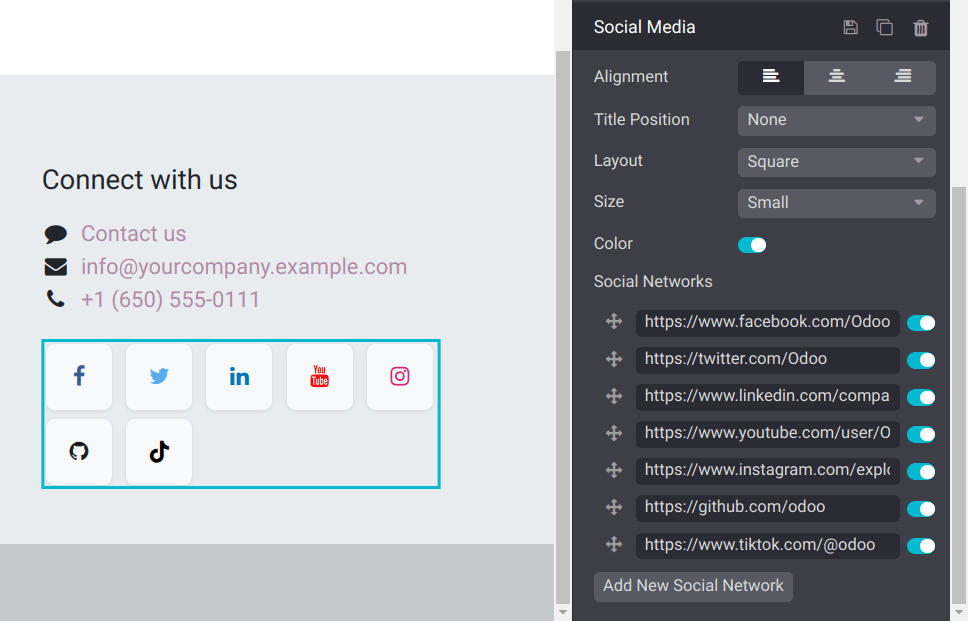The width and height of the screenshot is (968, 621).
Task: Open the Title Position dropdown
Action: pyautogui.click(x=836, y=120)
